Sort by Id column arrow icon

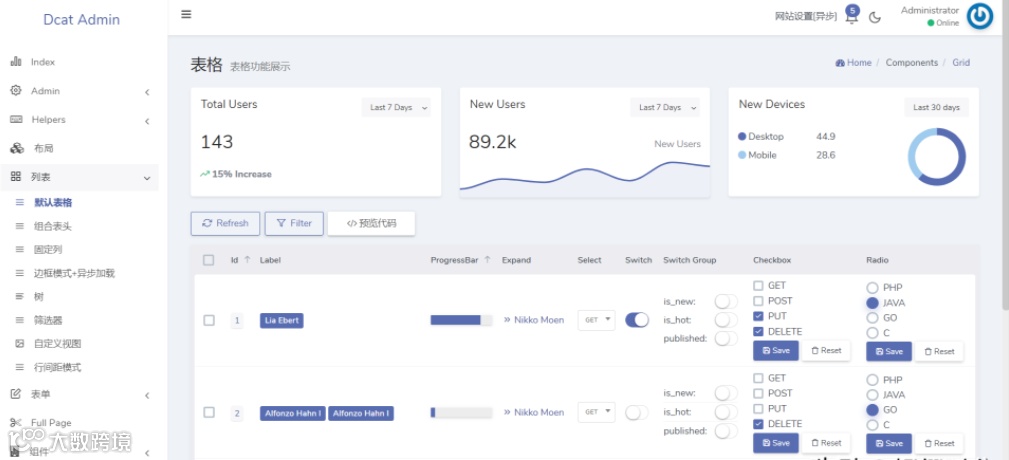(x=247, y=260)
